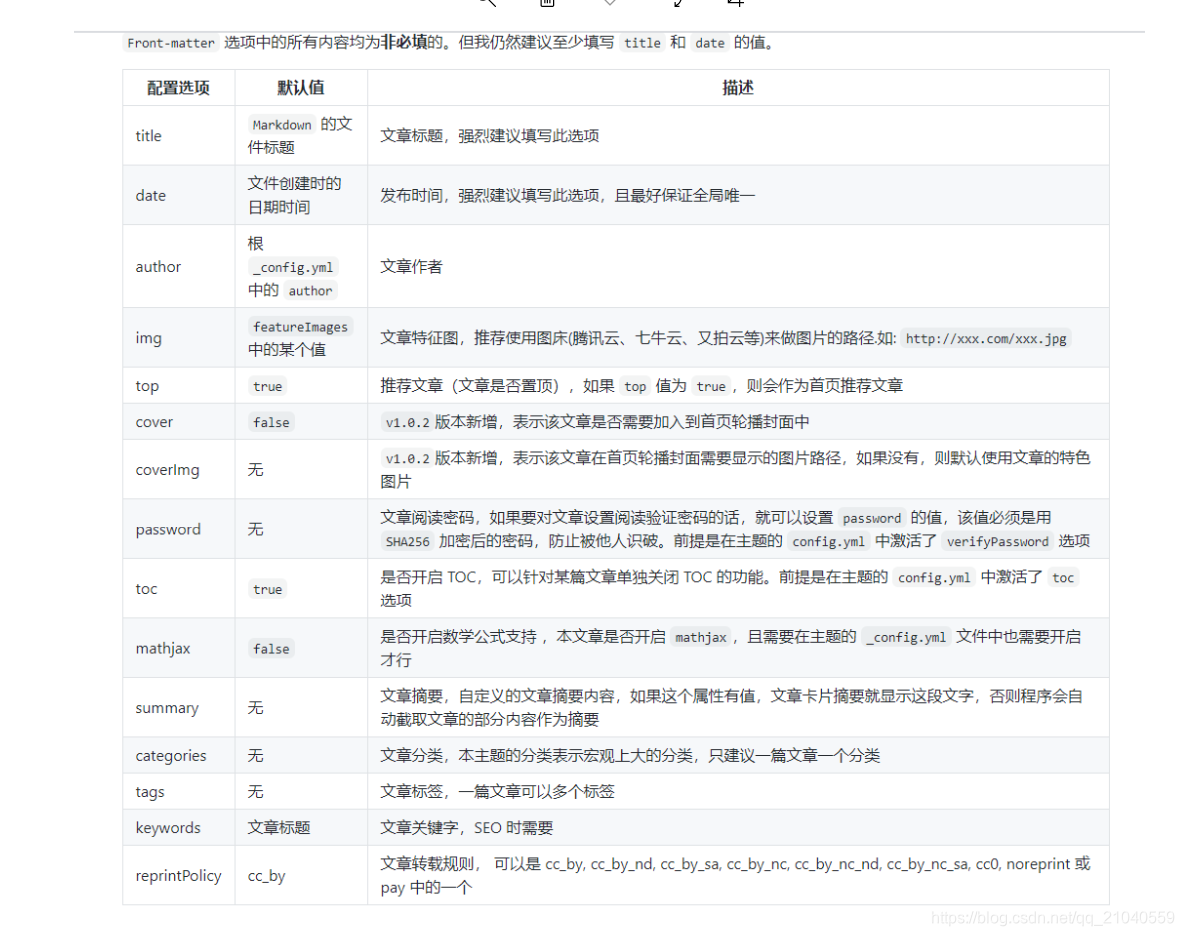Screen dimensions: 1184x936
Task: Click the Markdown code badge in the title row
Action: (281, 124)
